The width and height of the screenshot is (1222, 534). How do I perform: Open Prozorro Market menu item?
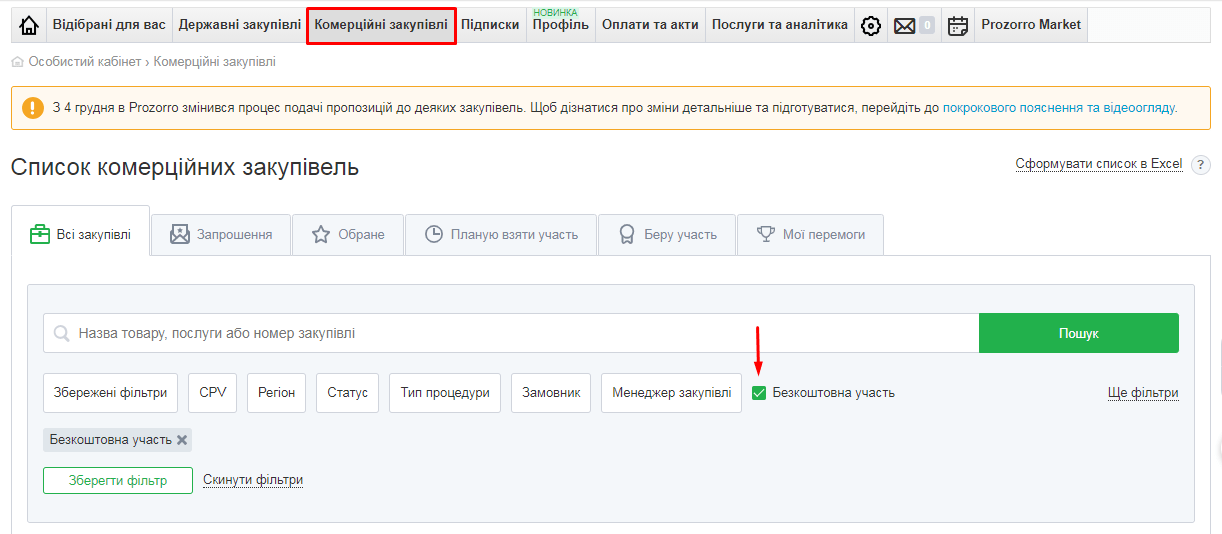click(x=1031, y=25)
